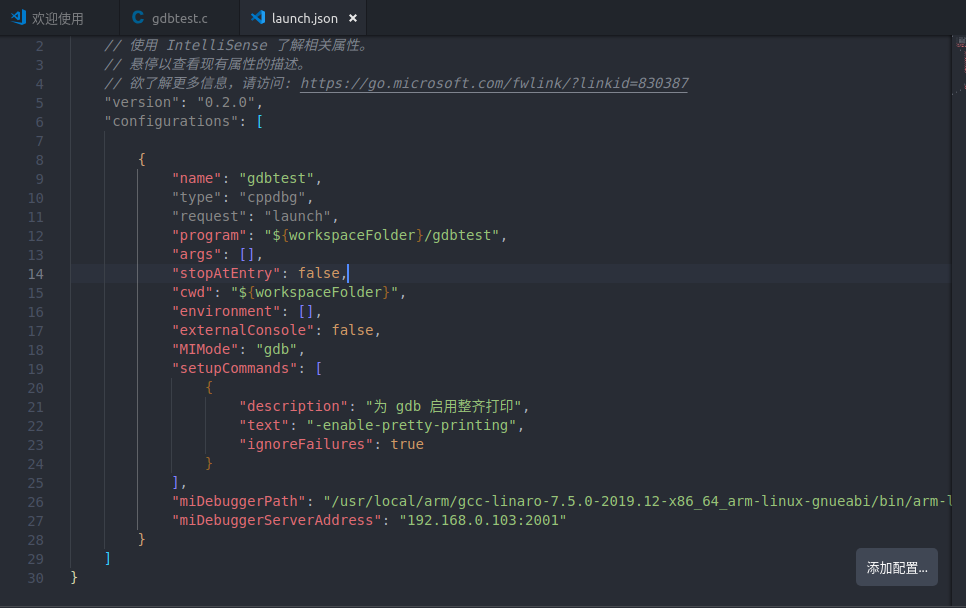Click the -enable-pretty-printing text value

point(411,426)
